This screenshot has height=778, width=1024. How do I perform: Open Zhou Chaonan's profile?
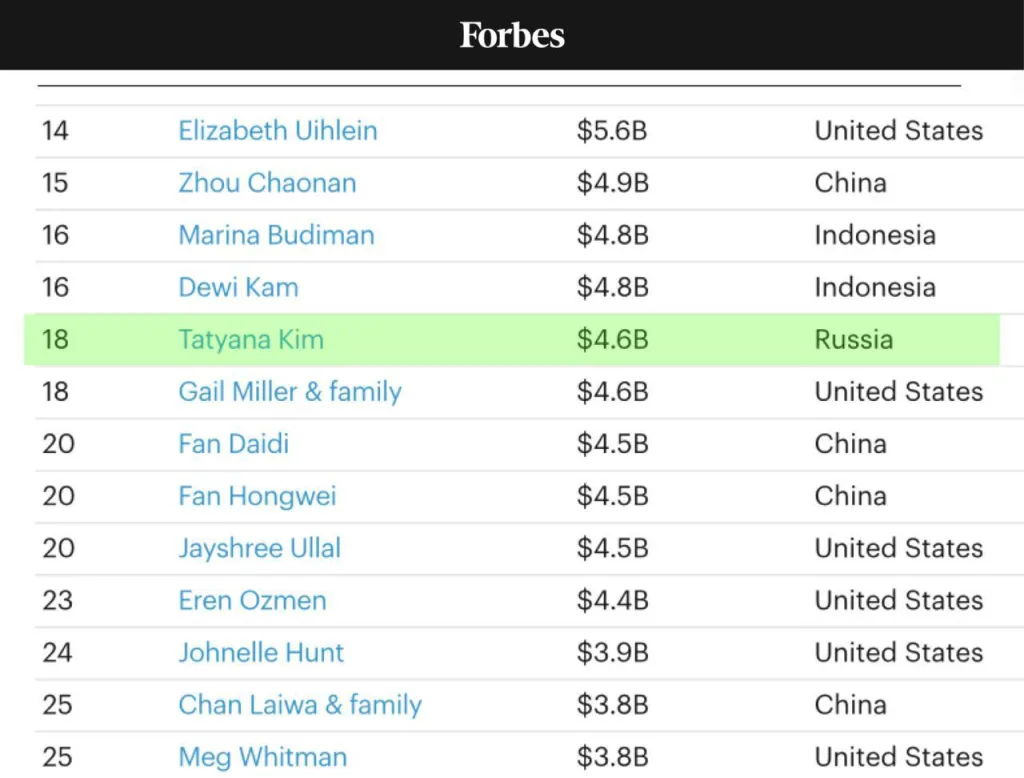tap(267, 183)
